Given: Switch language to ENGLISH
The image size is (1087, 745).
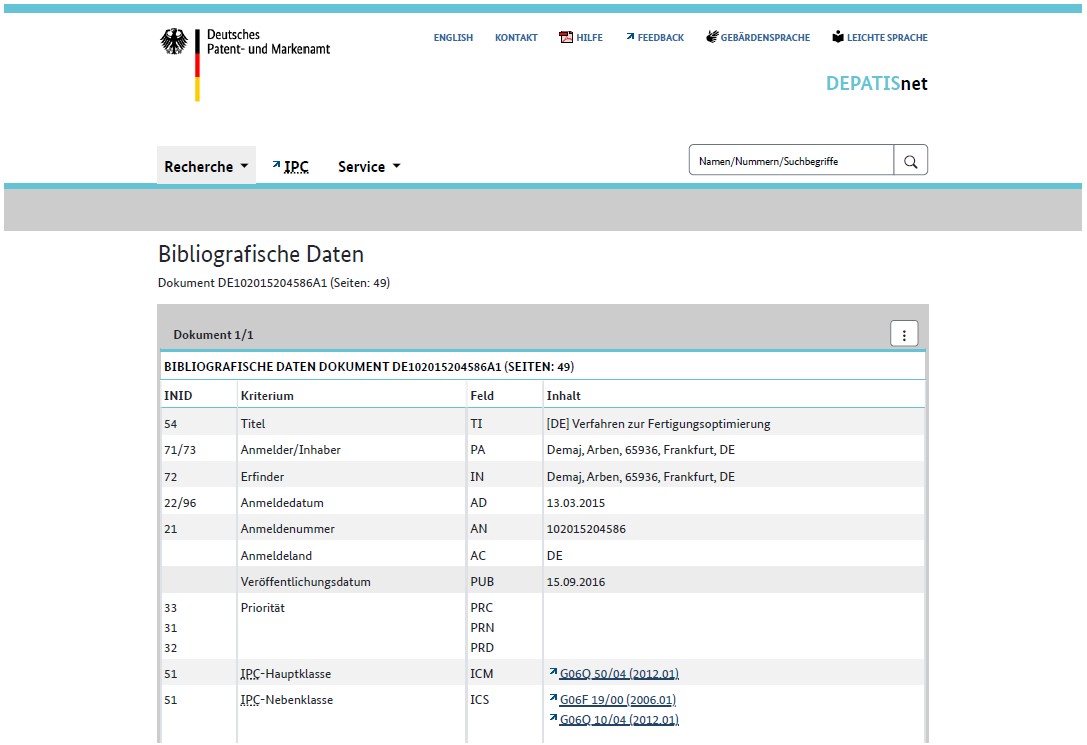Looking at the screenshot, I should 453,38.
